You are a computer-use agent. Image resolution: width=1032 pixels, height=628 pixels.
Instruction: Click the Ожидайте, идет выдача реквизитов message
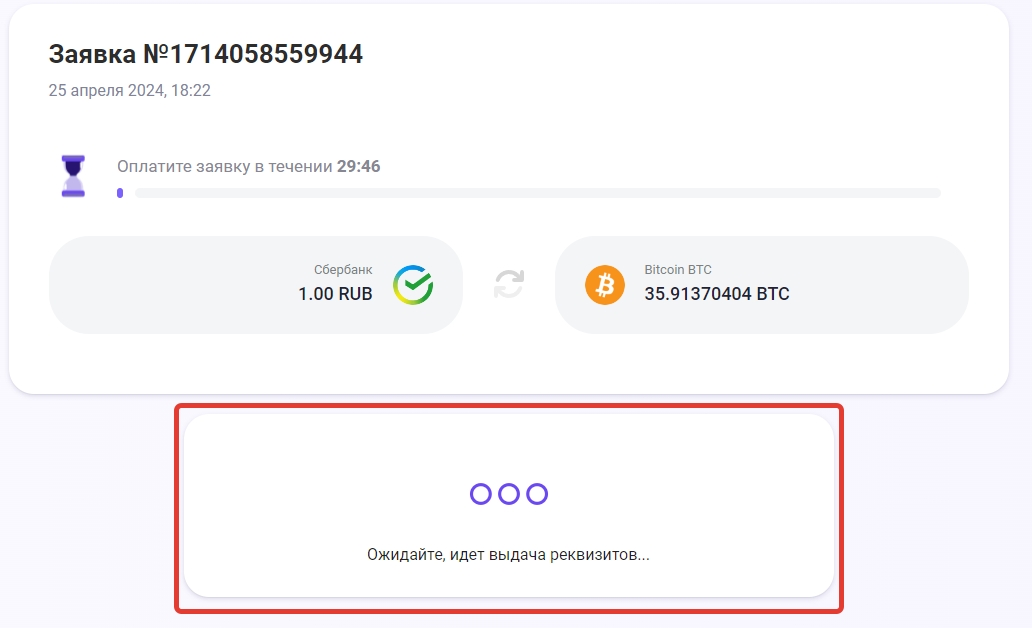508,554
